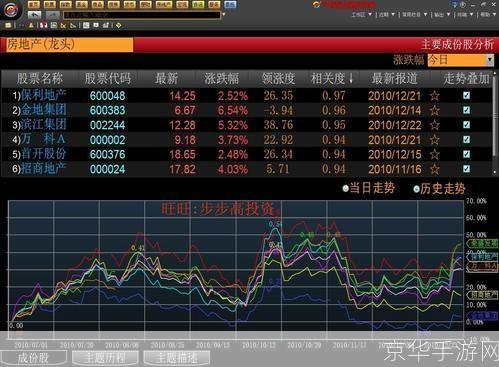Image resolution: width=499 pixels, height=367 pixels.
Task: Open the 万 科A stock link
Action: pyautogui.click(x=43, y=139)
